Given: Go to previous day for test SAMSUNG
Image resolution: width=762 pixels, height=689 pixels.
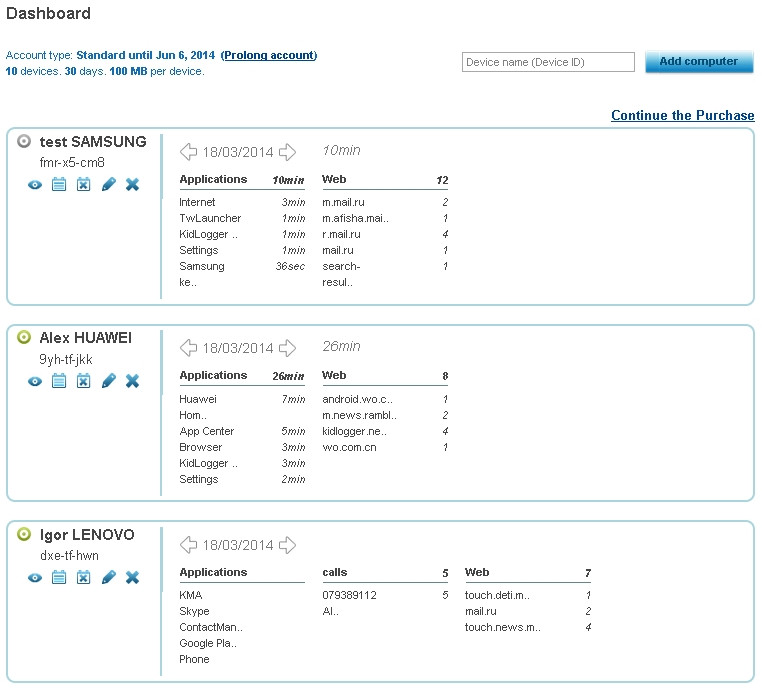Looking at the screenshot, I should (188, 152).
